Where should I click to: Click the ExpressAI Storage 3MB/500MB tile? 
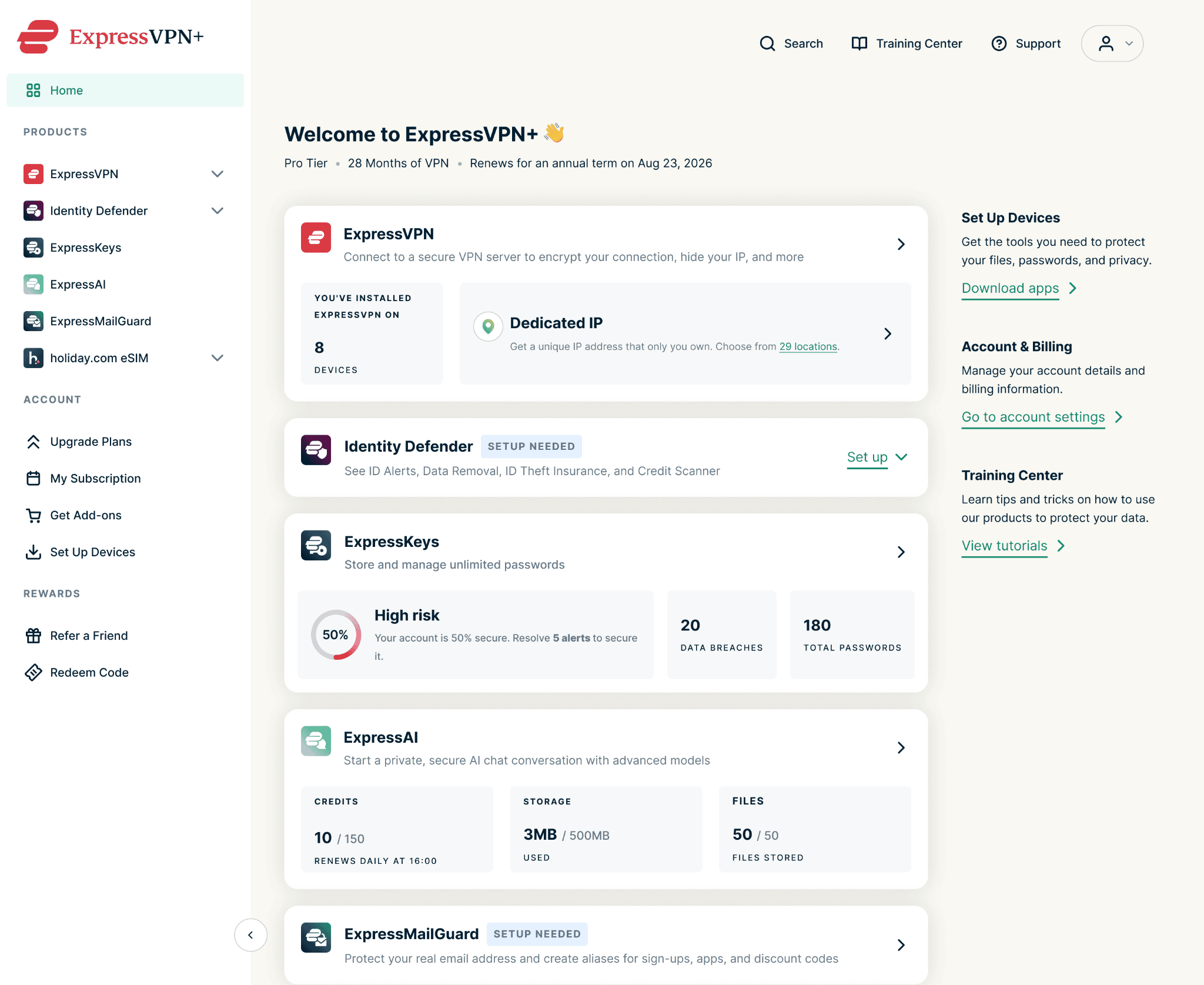[x=606, y=829]
